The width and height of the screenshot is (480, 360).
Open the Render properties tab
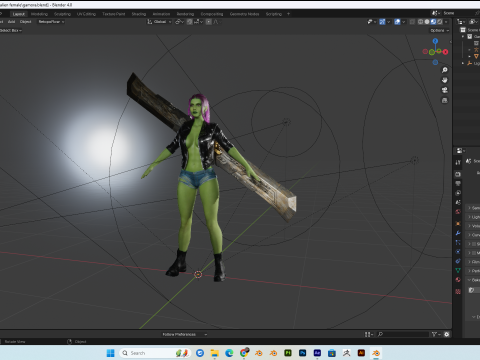(x=458, y=174)
